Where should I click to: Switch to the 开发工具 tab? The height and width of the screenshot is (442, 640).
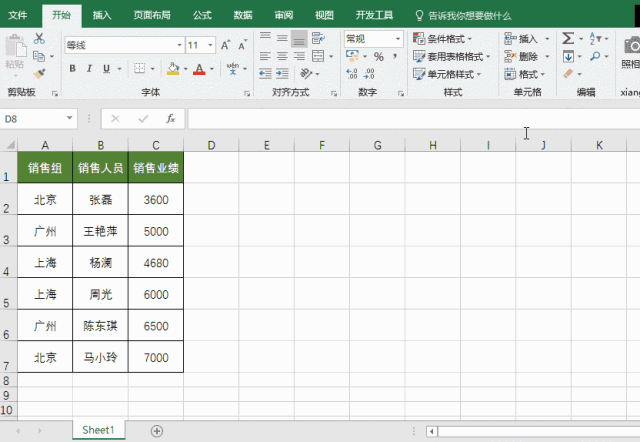(x=374, y=16)
